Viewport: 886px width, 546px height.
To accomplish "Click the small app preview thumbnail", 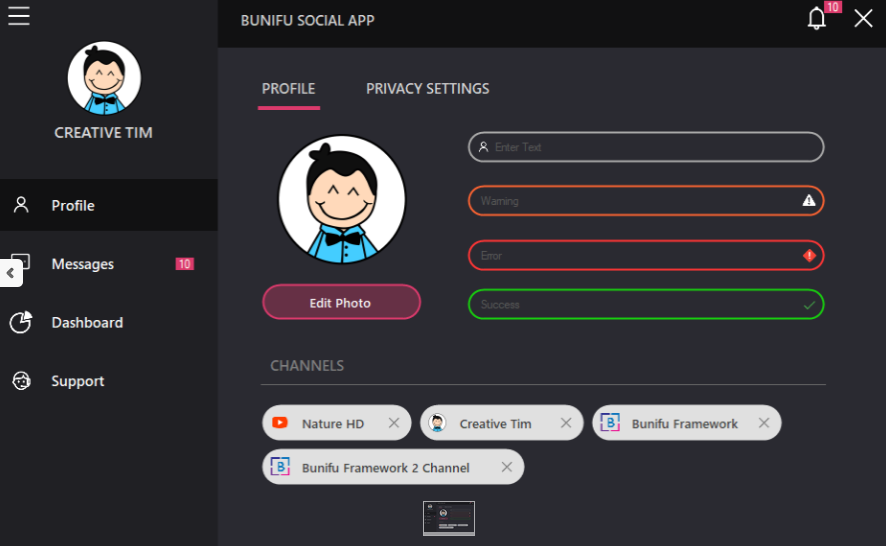I will click(449, 518).
